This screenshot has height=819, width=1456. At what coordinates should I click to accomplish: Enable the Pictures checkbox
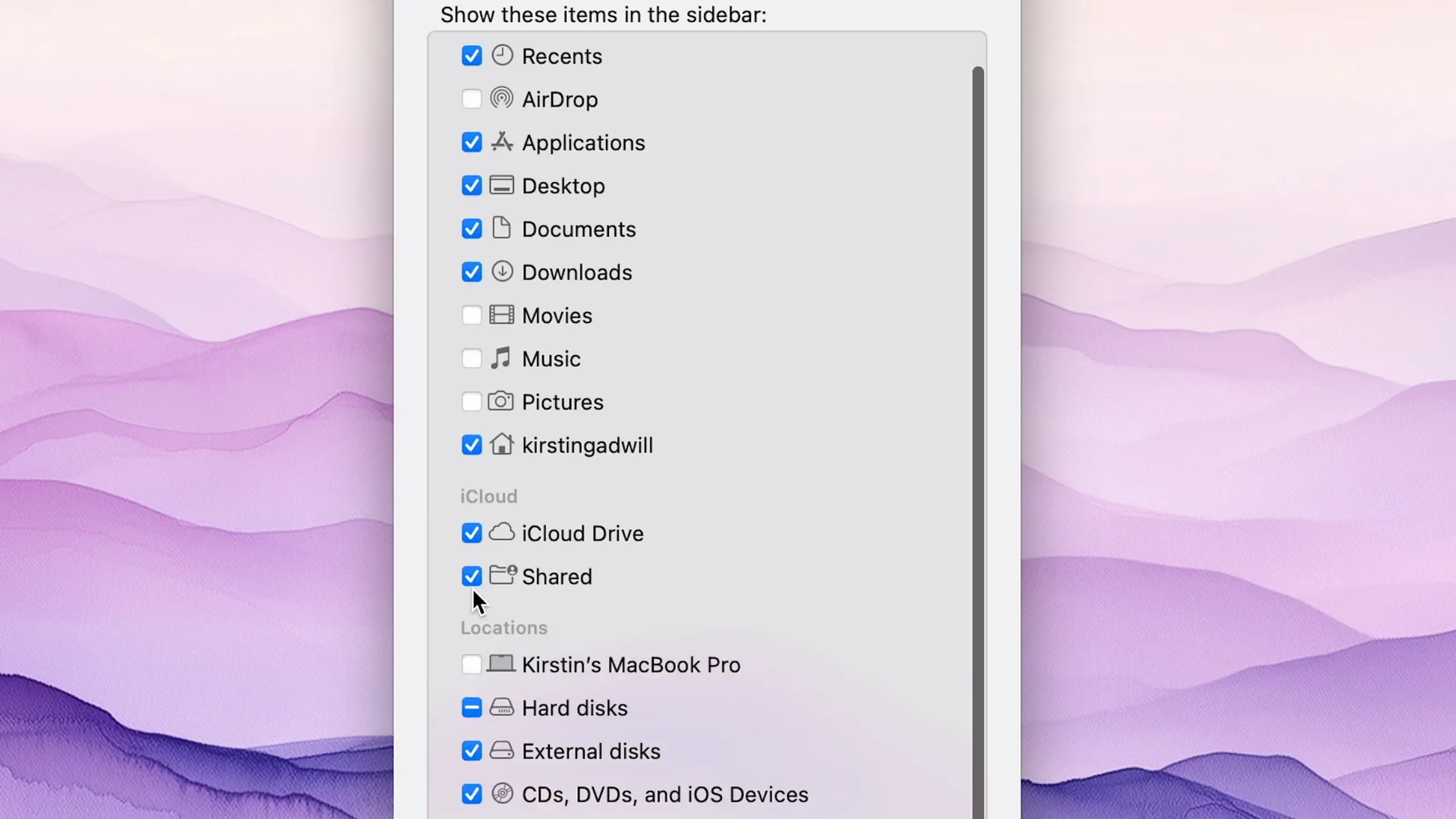472,402
